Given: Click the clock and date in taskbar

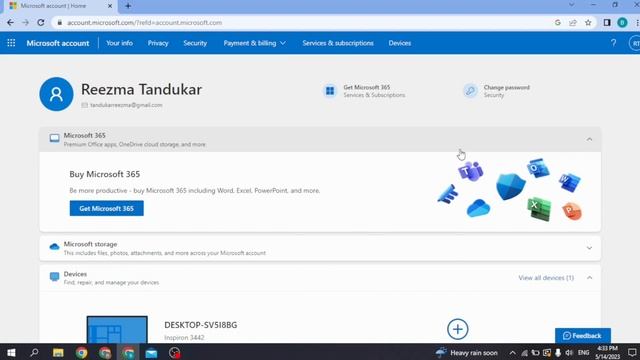Looking at the screenshot, I should coord(608,352).
